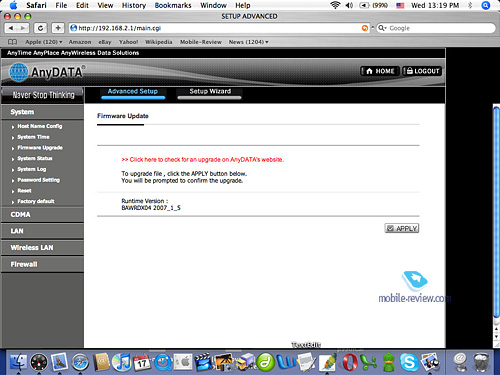Viewport: 500px width, 375px height.
Task: Click the Google search field
Action: click(436, 28)
